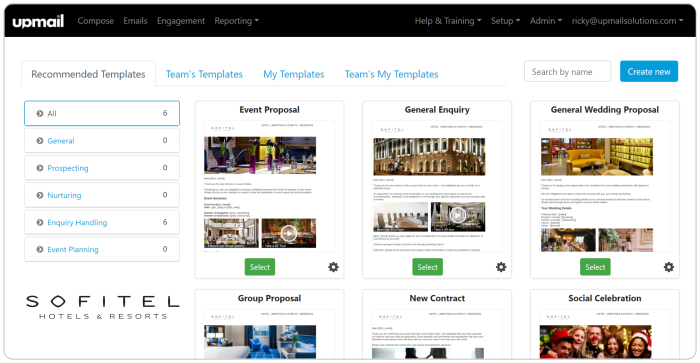Viewport: 700px width, 363px height.
Task: Click Sofitel Hotels & Resorts logo
Action: [x=102, y=307]
